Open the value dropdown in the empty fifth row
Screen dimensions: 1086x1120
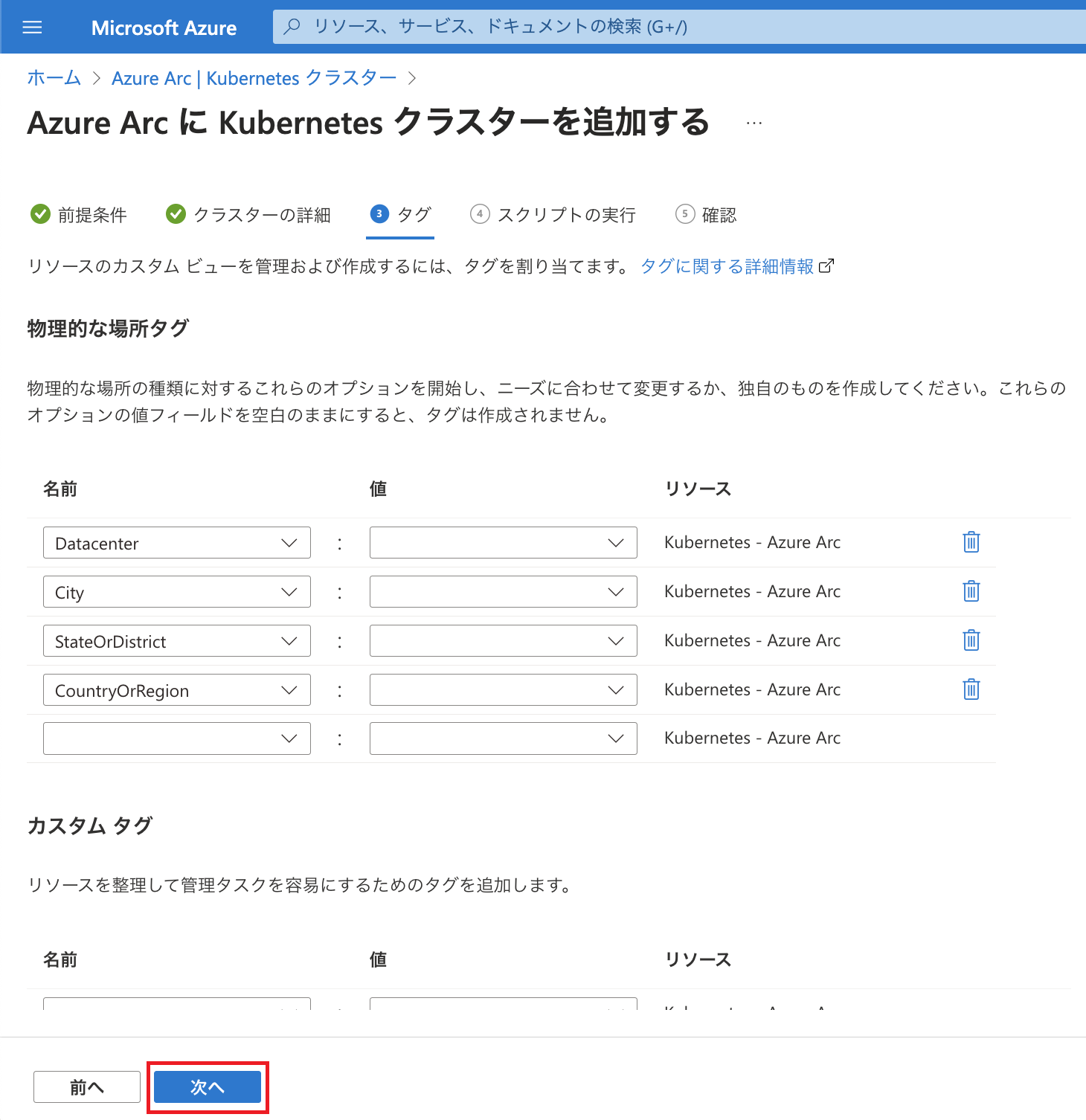coord(504,738)
